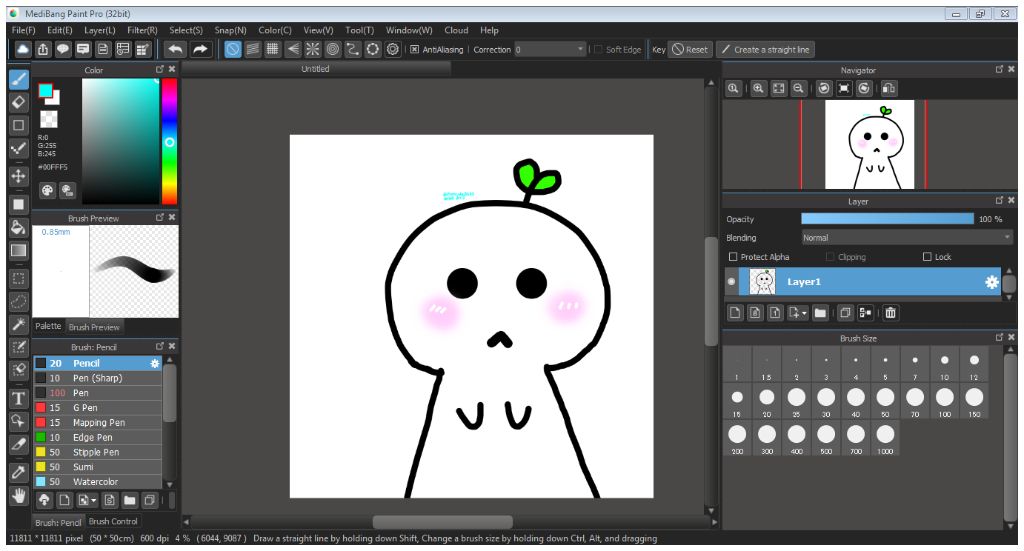This screenshot has height=551, width=1024.
Task: Zoom out using Navigator minus magnifier
Action: click(798, 88)
